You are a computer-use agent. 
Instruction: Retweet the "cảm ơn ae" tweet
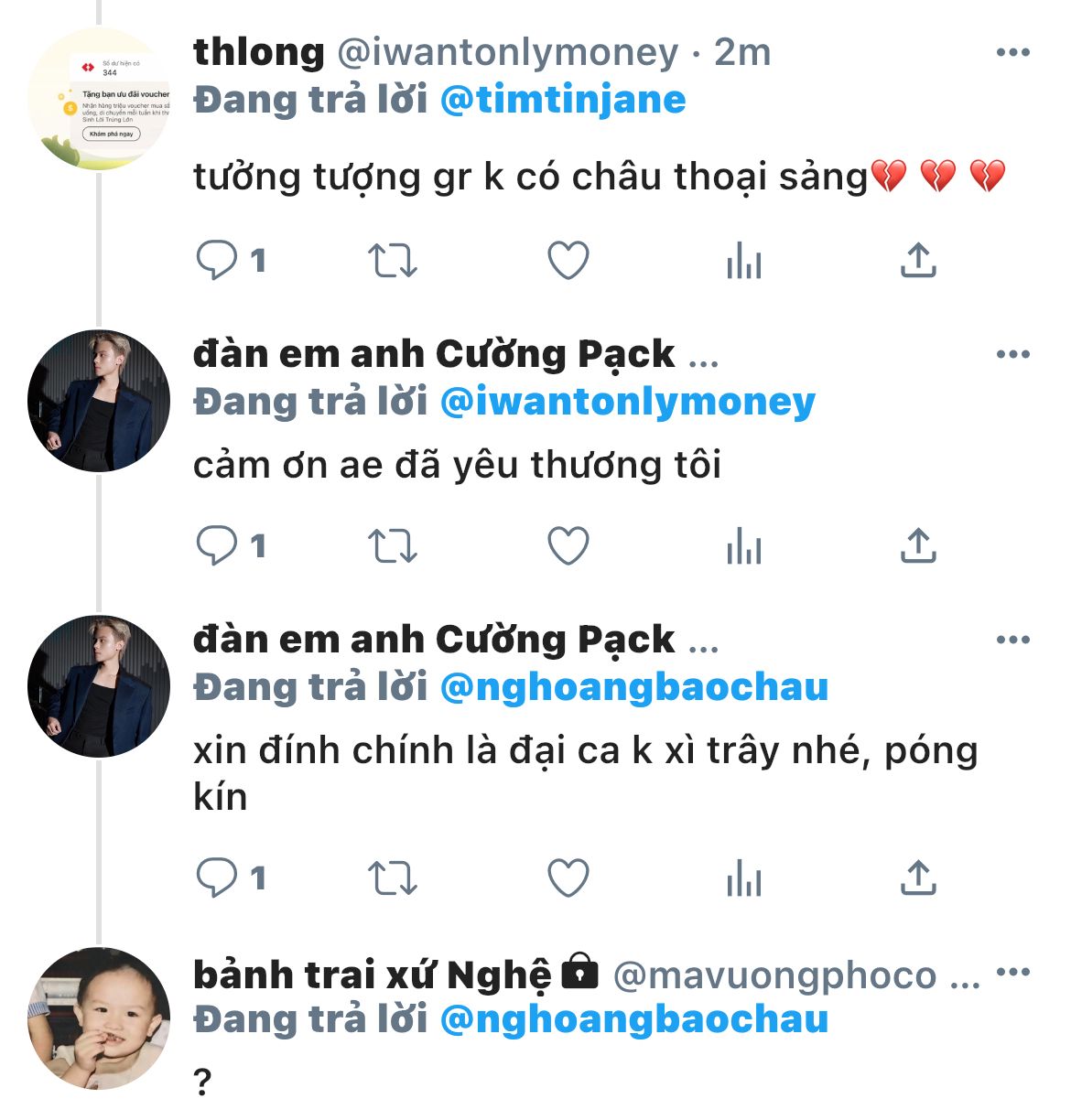pos(393,546)
